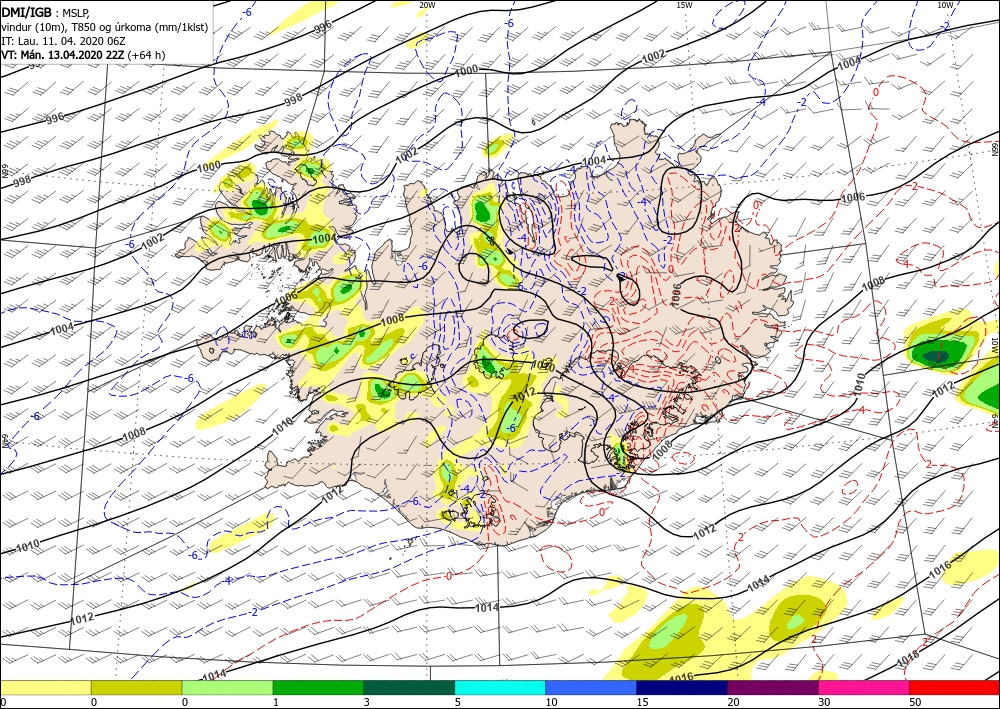Image resolution: width=1000 pixels, height=709 pixels.
Task: Click the legend value "50"
Action: click(x=915, y=702)
